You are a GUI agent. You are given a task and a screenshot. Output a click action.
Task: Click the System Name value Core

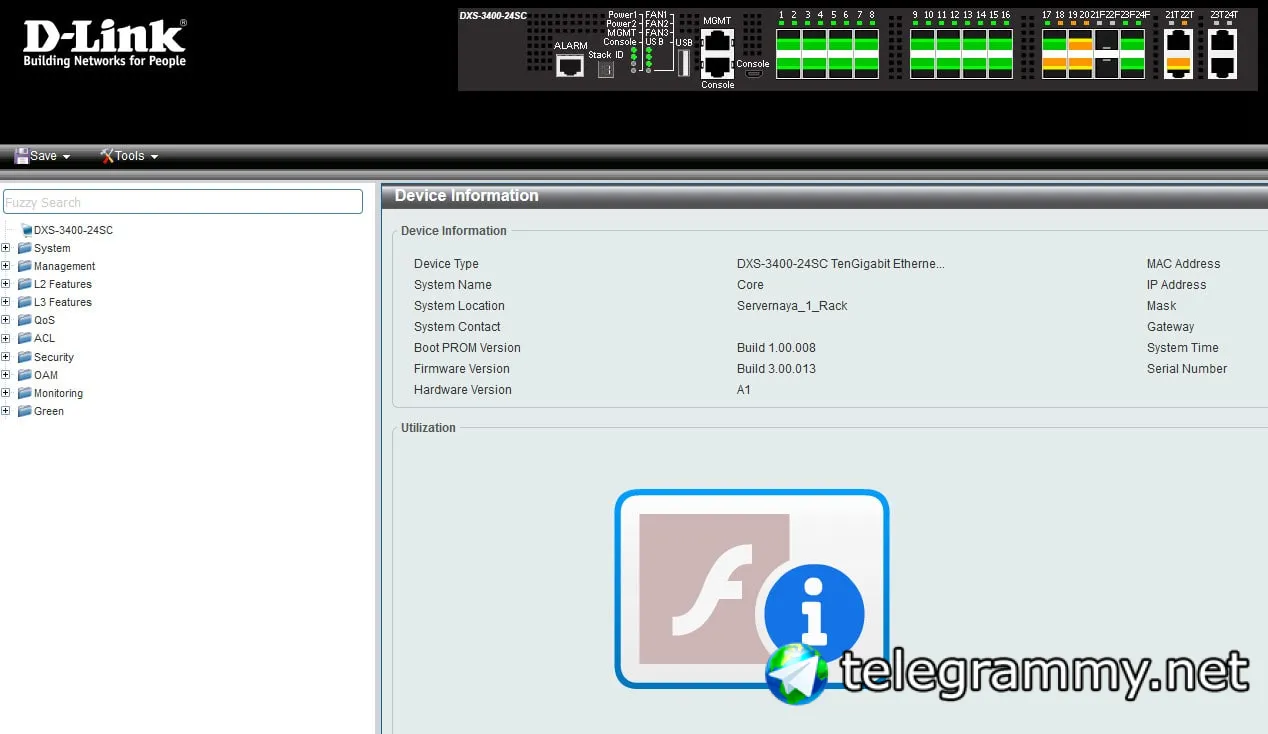tap(750, 285)
